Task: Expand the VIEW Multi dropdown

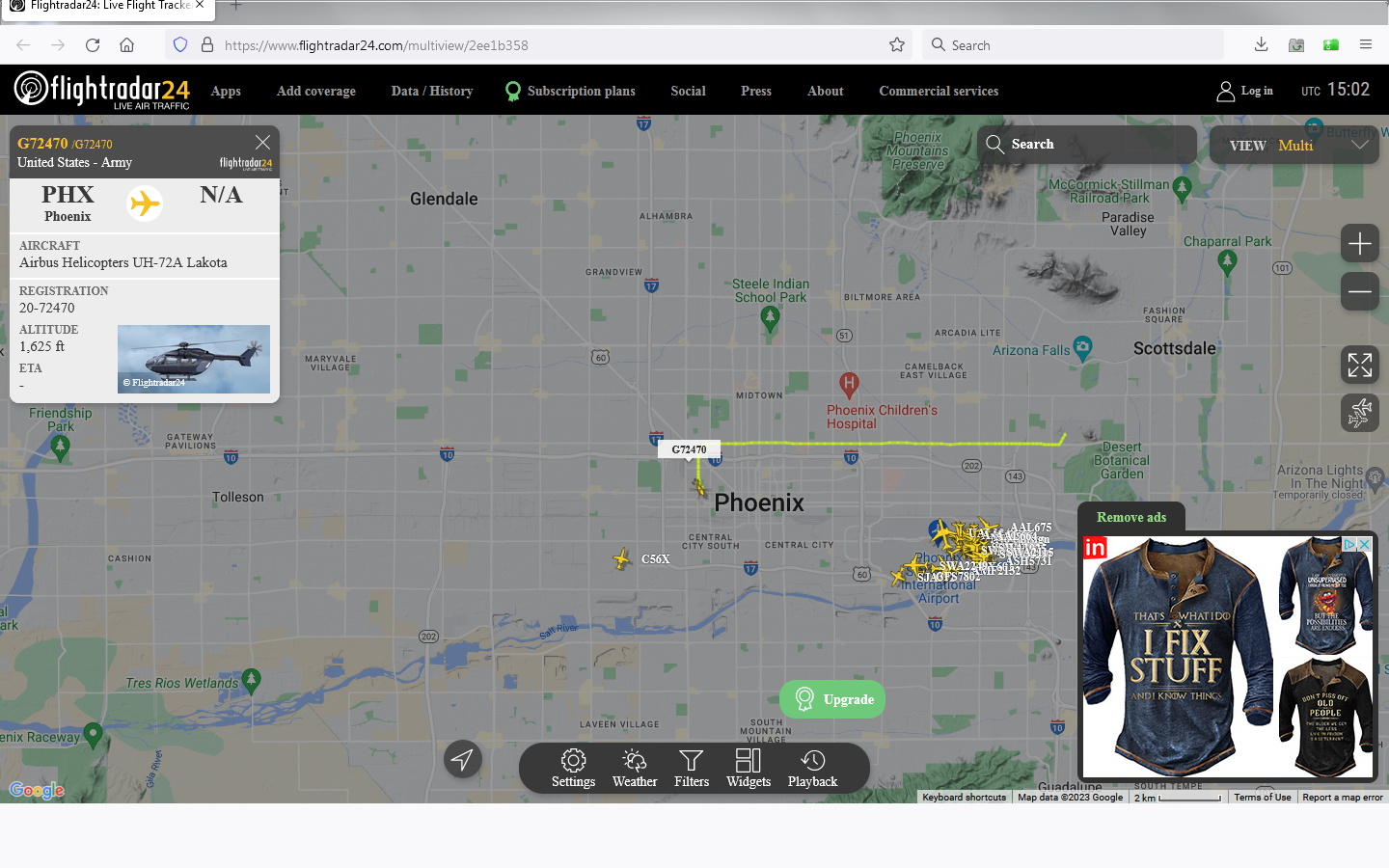Action: (1294, 145)
